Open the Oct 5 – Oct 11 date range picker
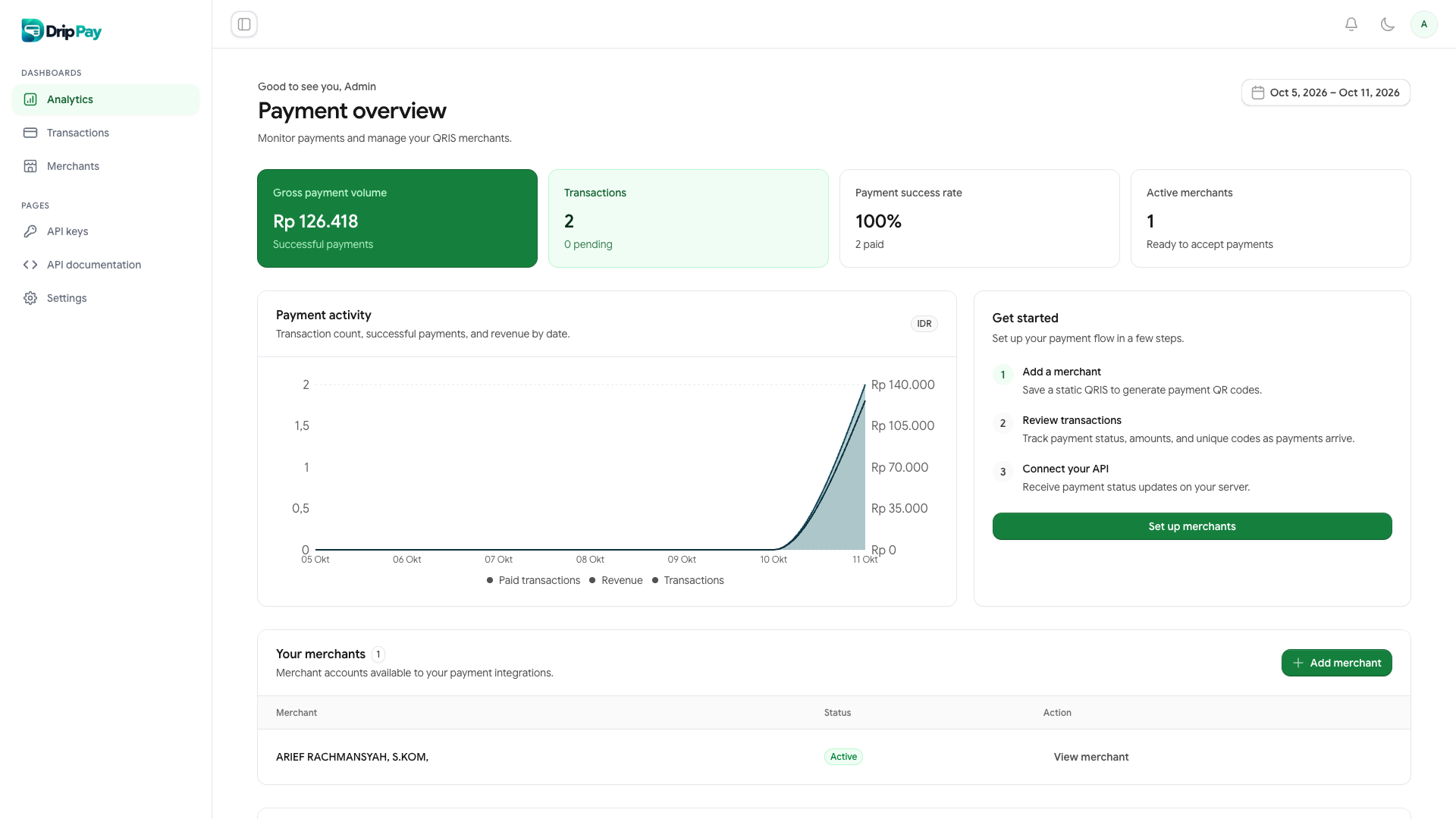Viewport: 1456px width, 819px height. point(1326,93)
